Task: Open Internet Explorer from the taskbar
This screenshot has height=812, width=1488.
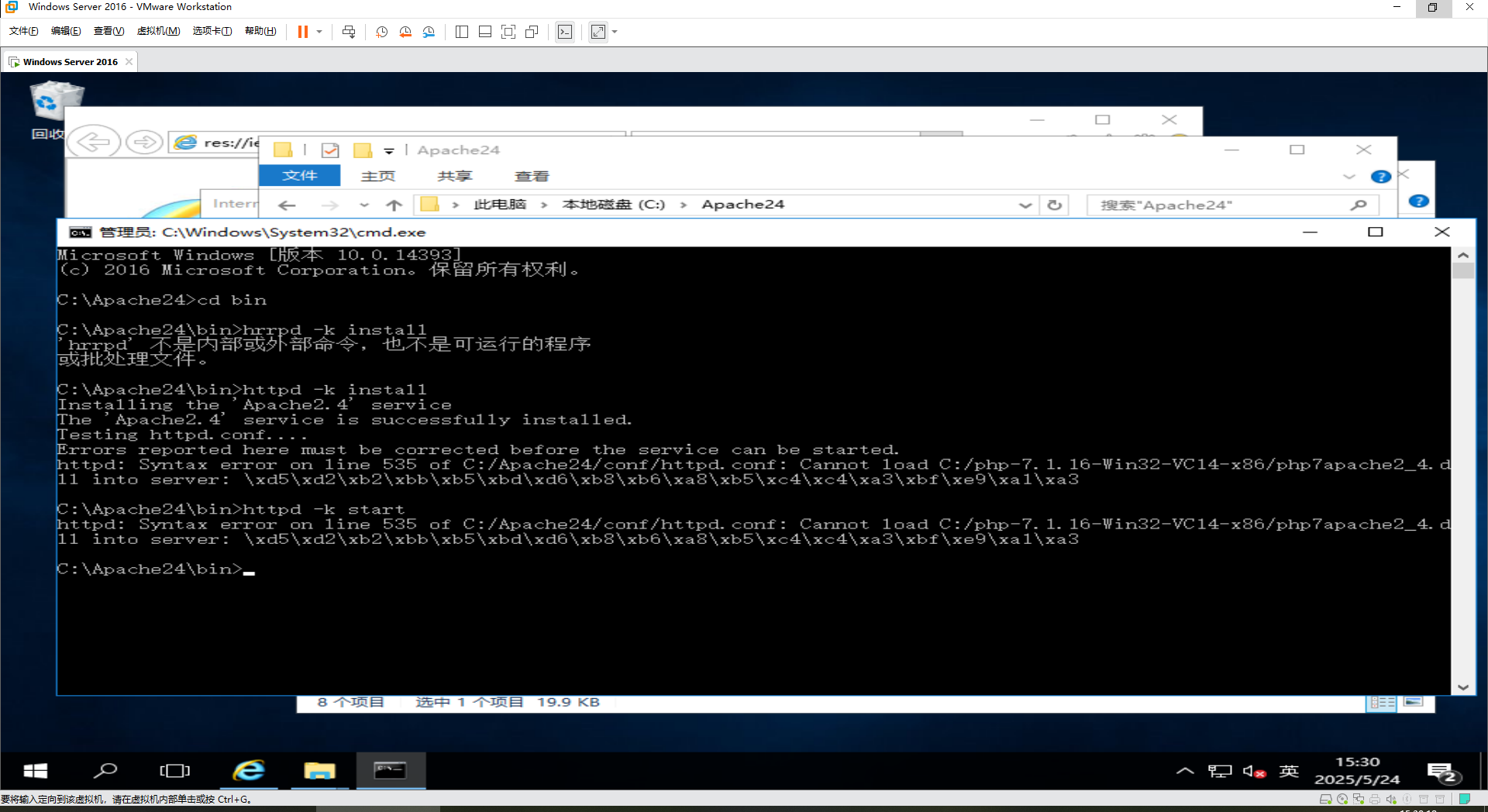Action: click(x=249, y=770)
